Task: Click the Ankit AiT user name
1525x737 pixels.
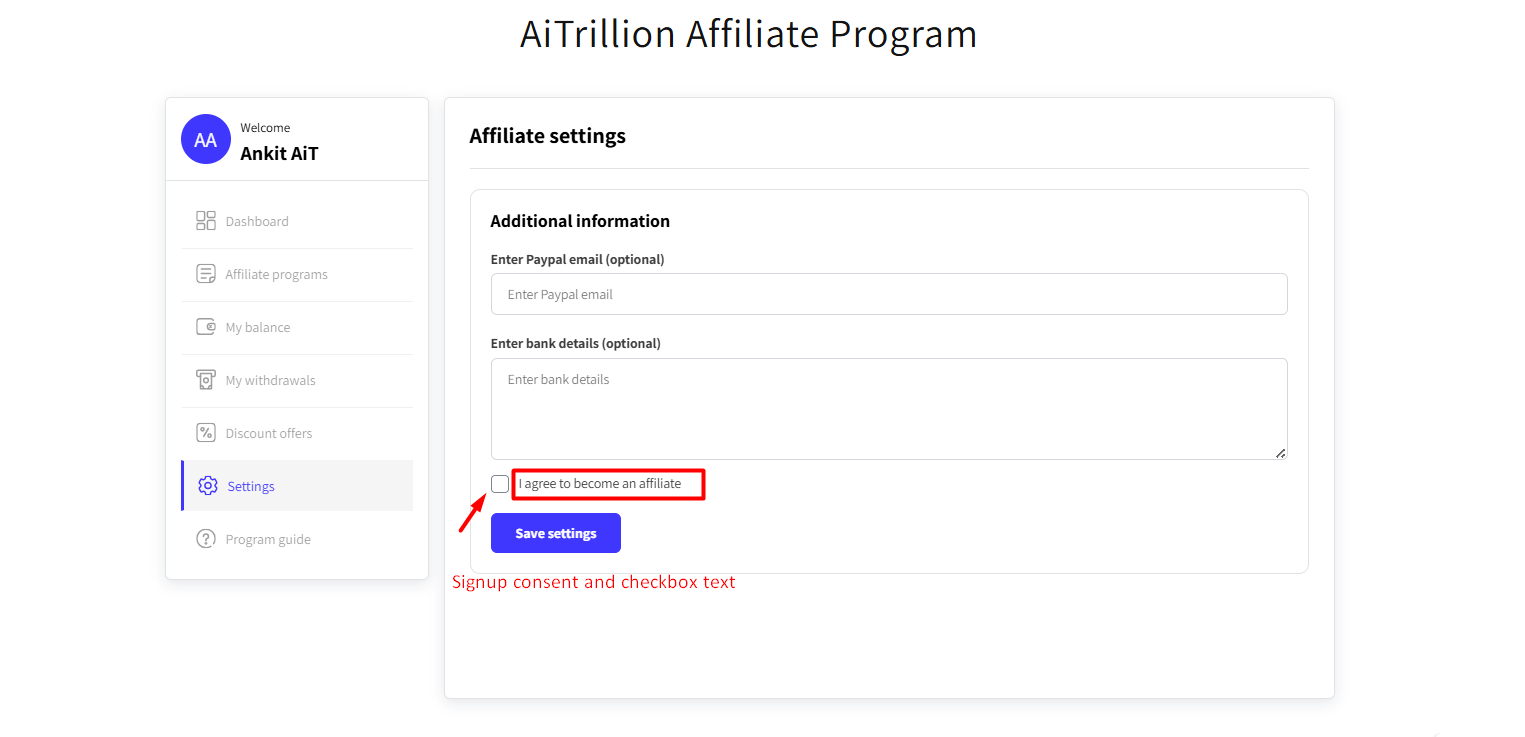Action: tap(279, 154)
